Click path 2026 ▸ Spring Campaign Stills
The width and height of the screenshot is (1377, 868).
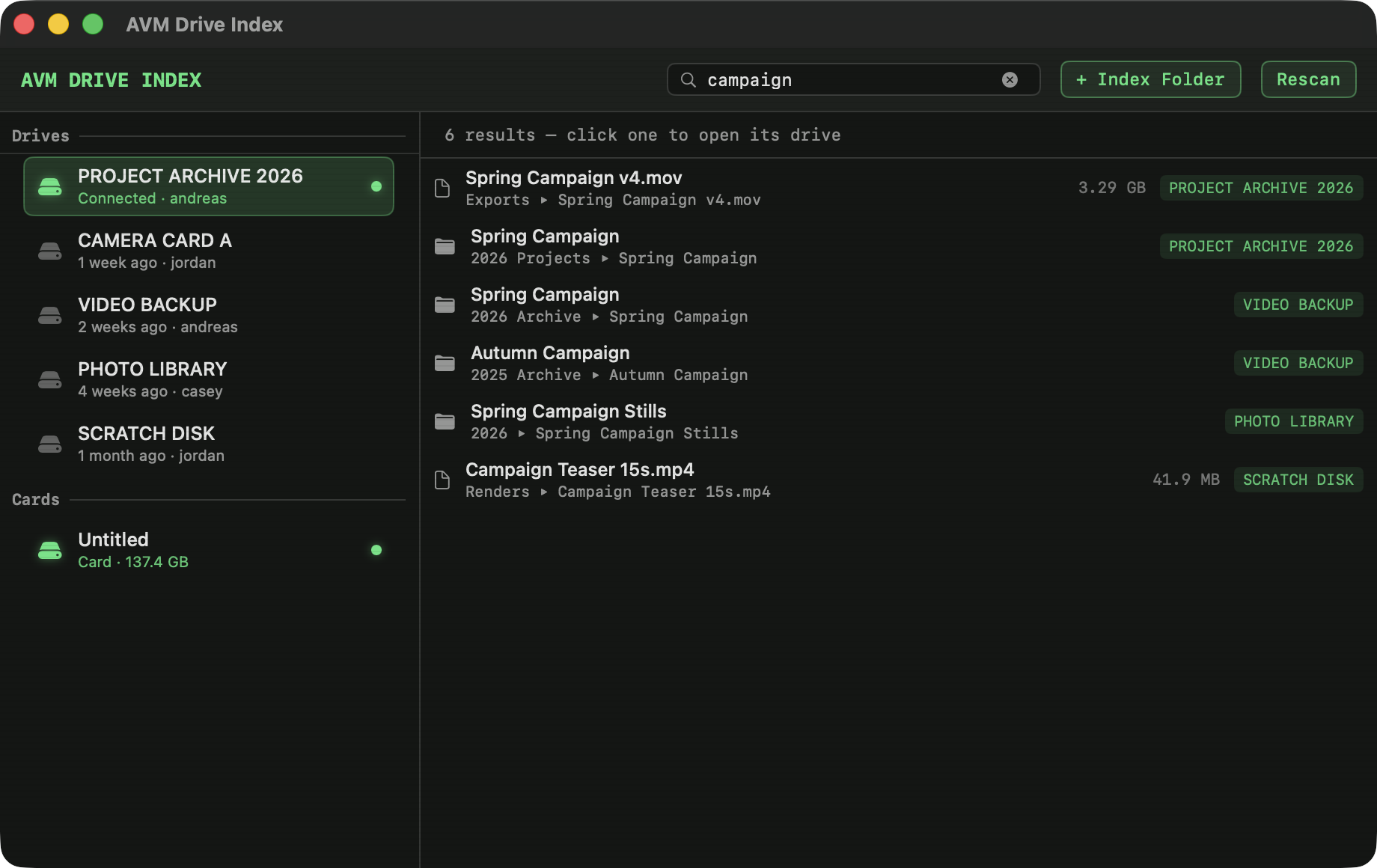(605, 433)
